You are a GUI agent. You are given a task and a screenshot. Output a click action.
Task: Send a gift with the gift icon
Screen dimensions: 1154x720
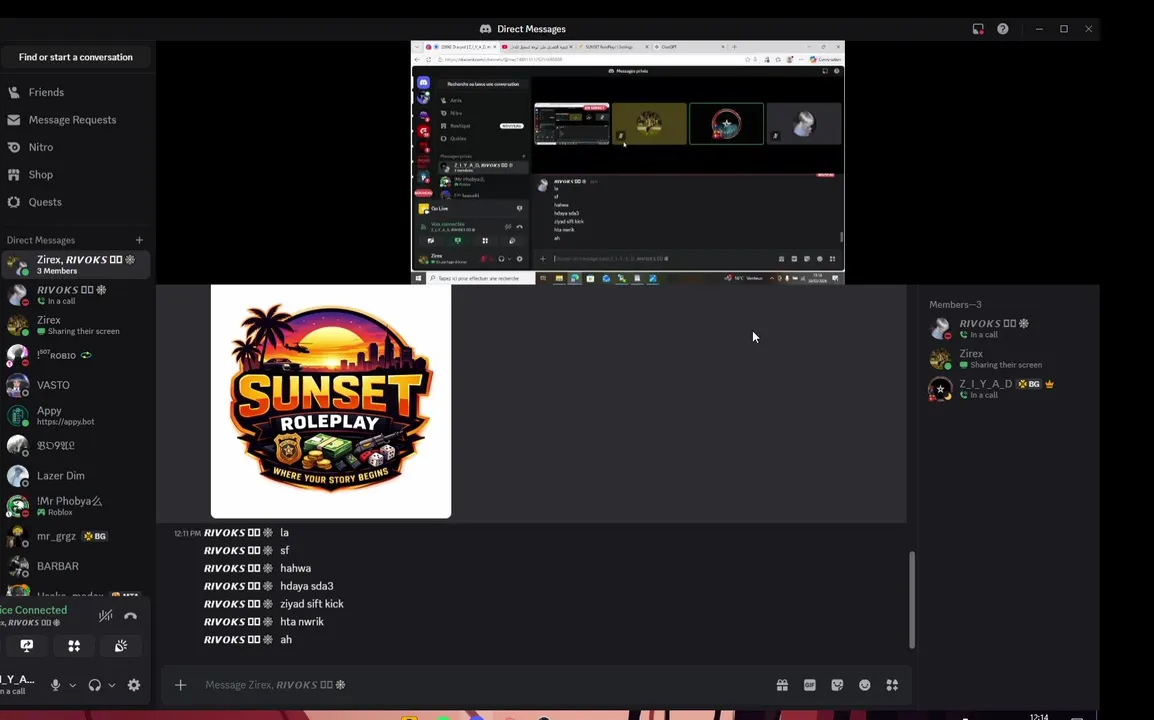click(782, 685)
